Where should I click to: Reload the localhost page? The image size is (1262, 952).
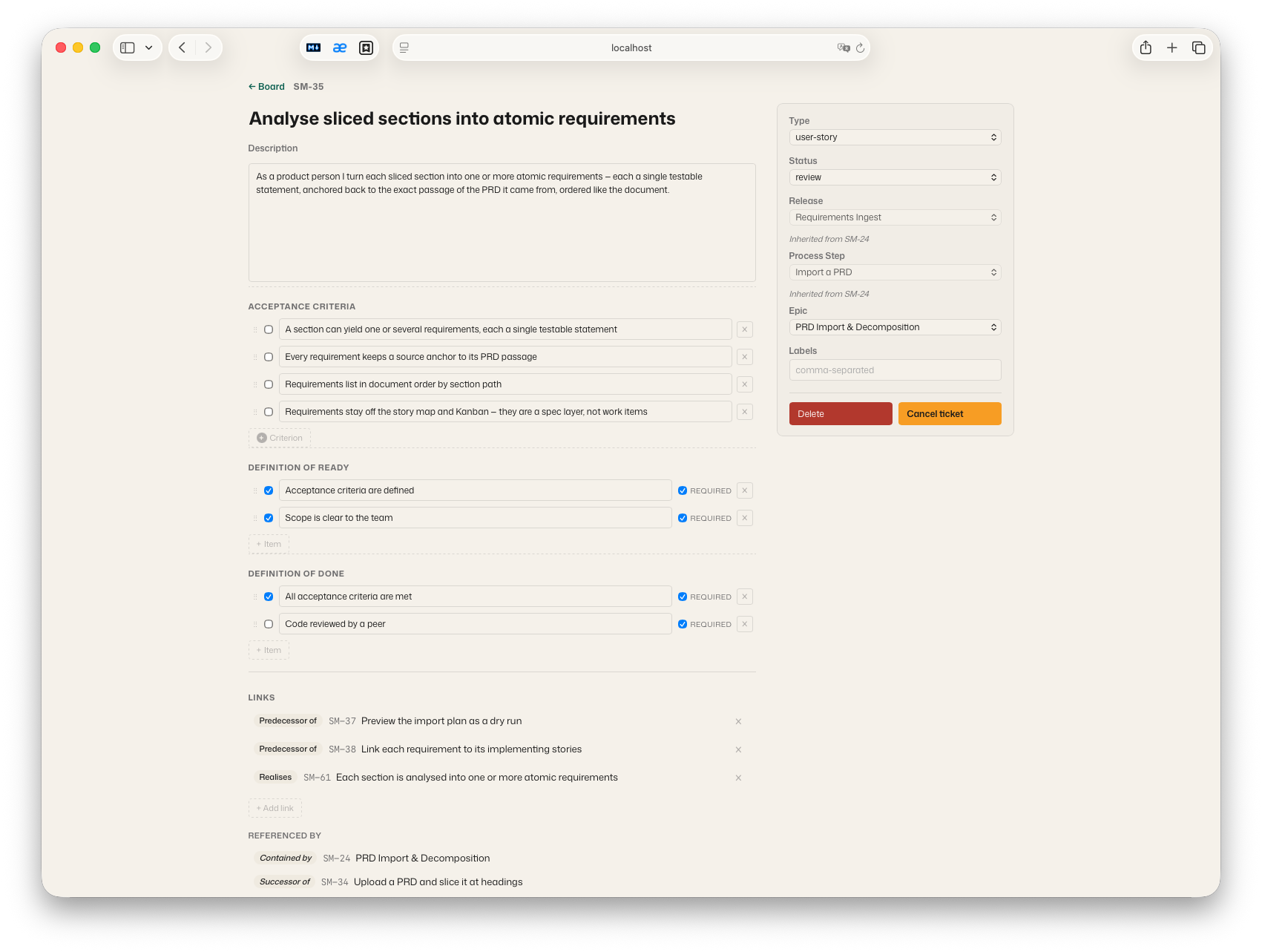click(x=861, y=47)
